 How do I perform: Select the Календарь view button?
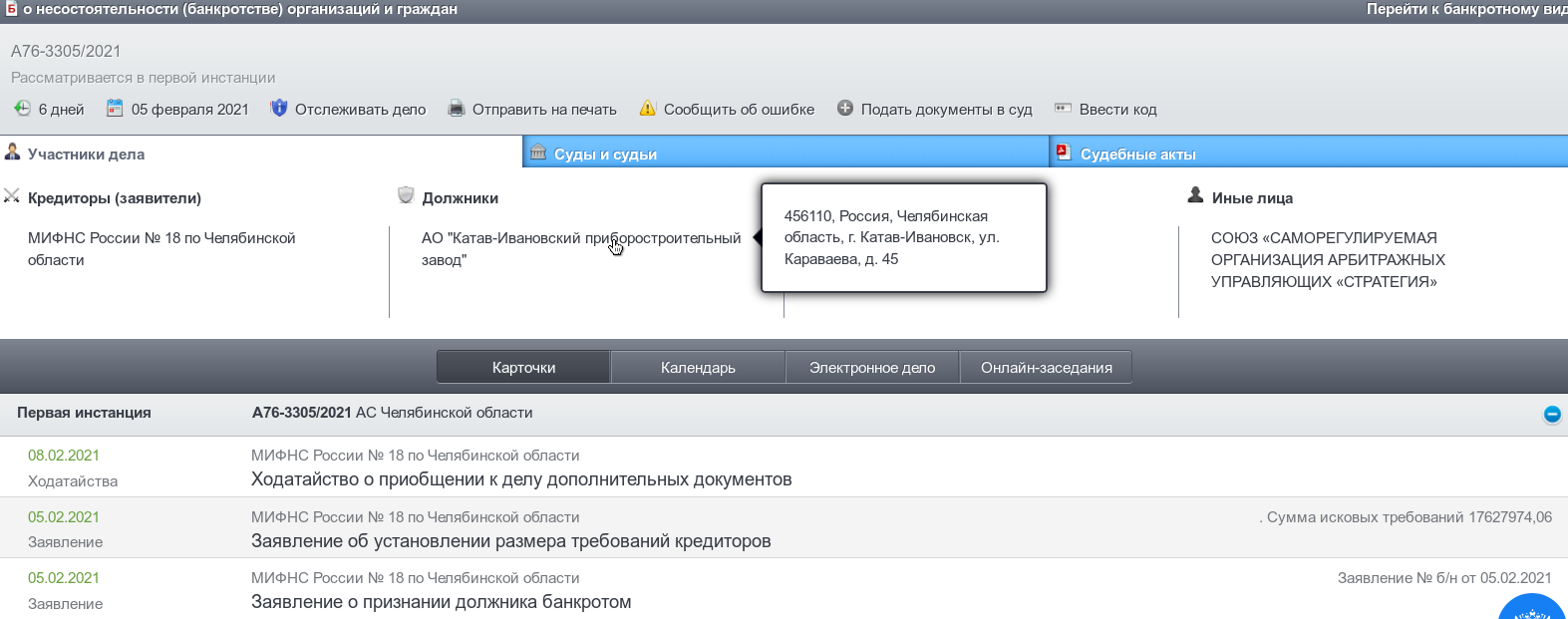coord(698,368)
